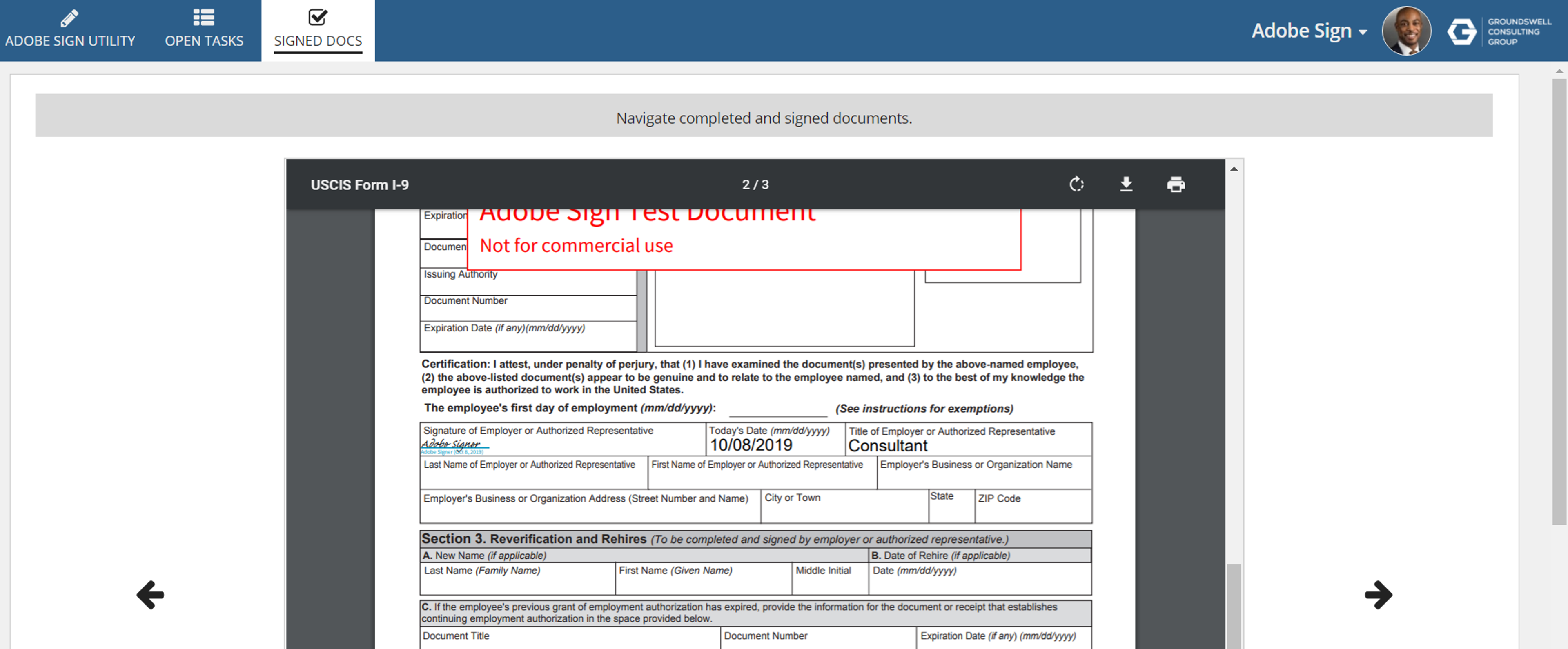Click the user profile avatar photo
Viewport: 1568px width, 649px height.
[1406, 31]
